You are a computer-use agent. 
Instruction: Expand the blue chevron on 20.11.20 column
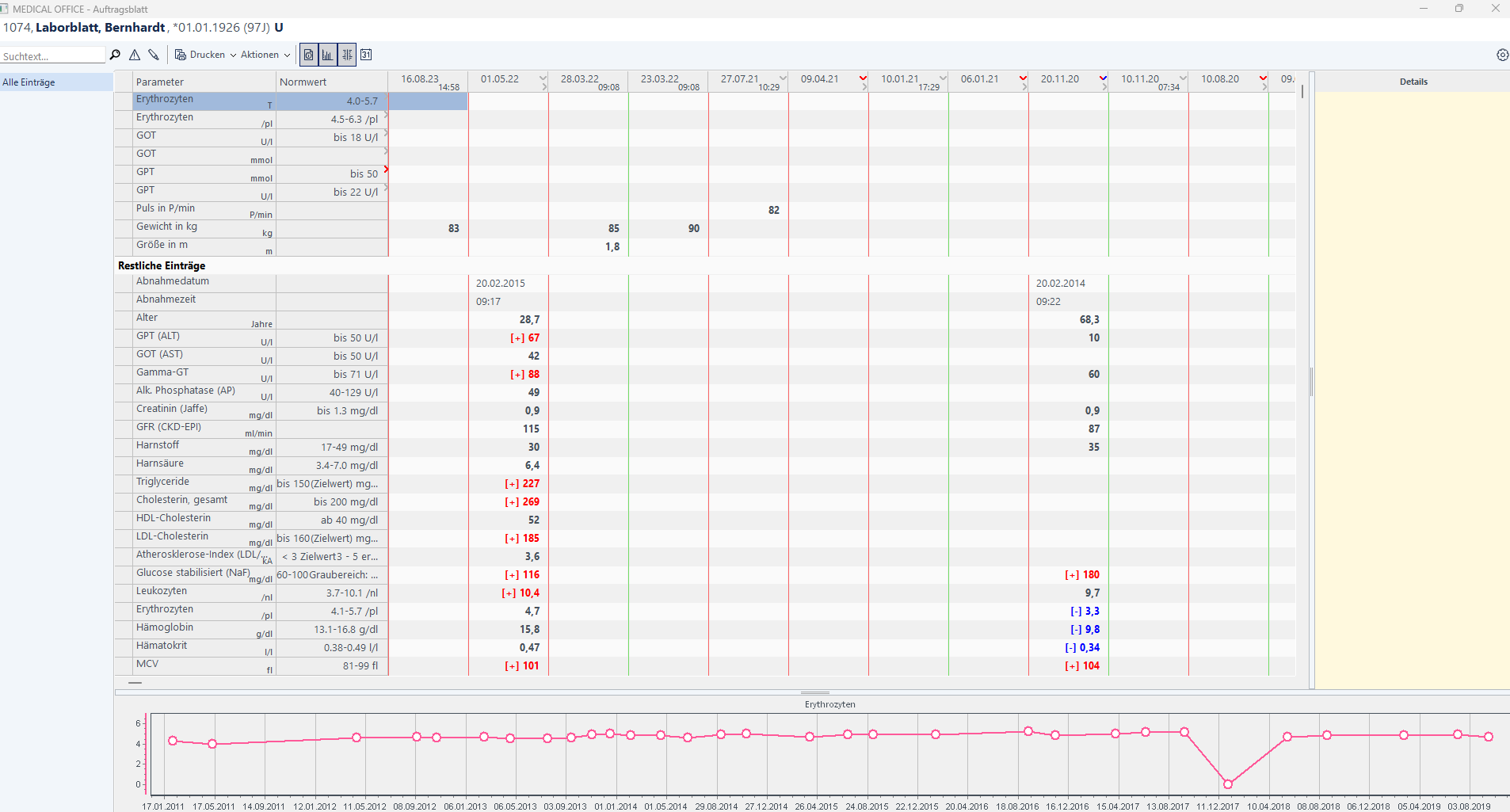tap(1104, 78)
